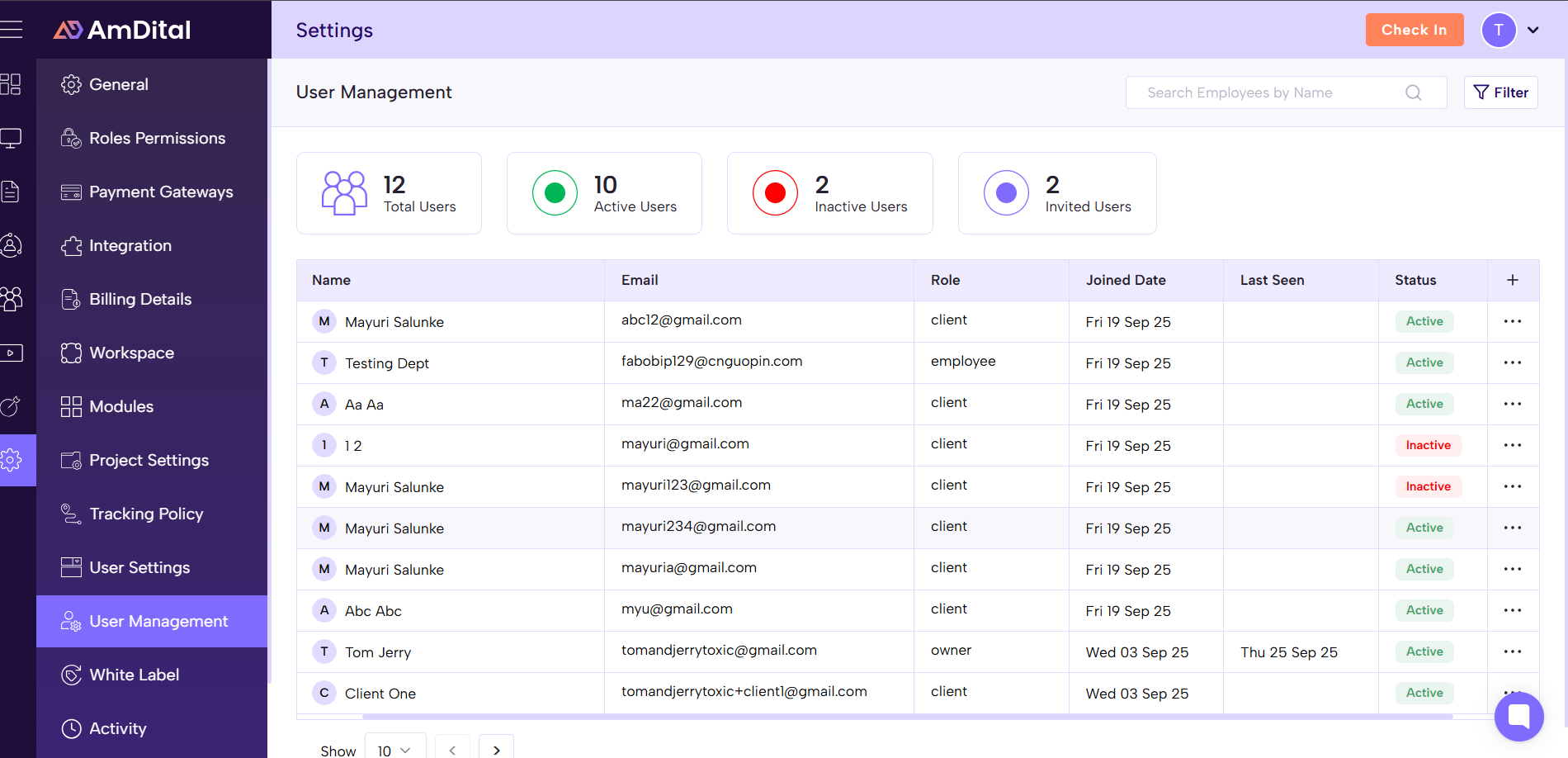1568x758 pixels.
Task: Go to Payment Gateways section
Action: [x=161, y=192]
